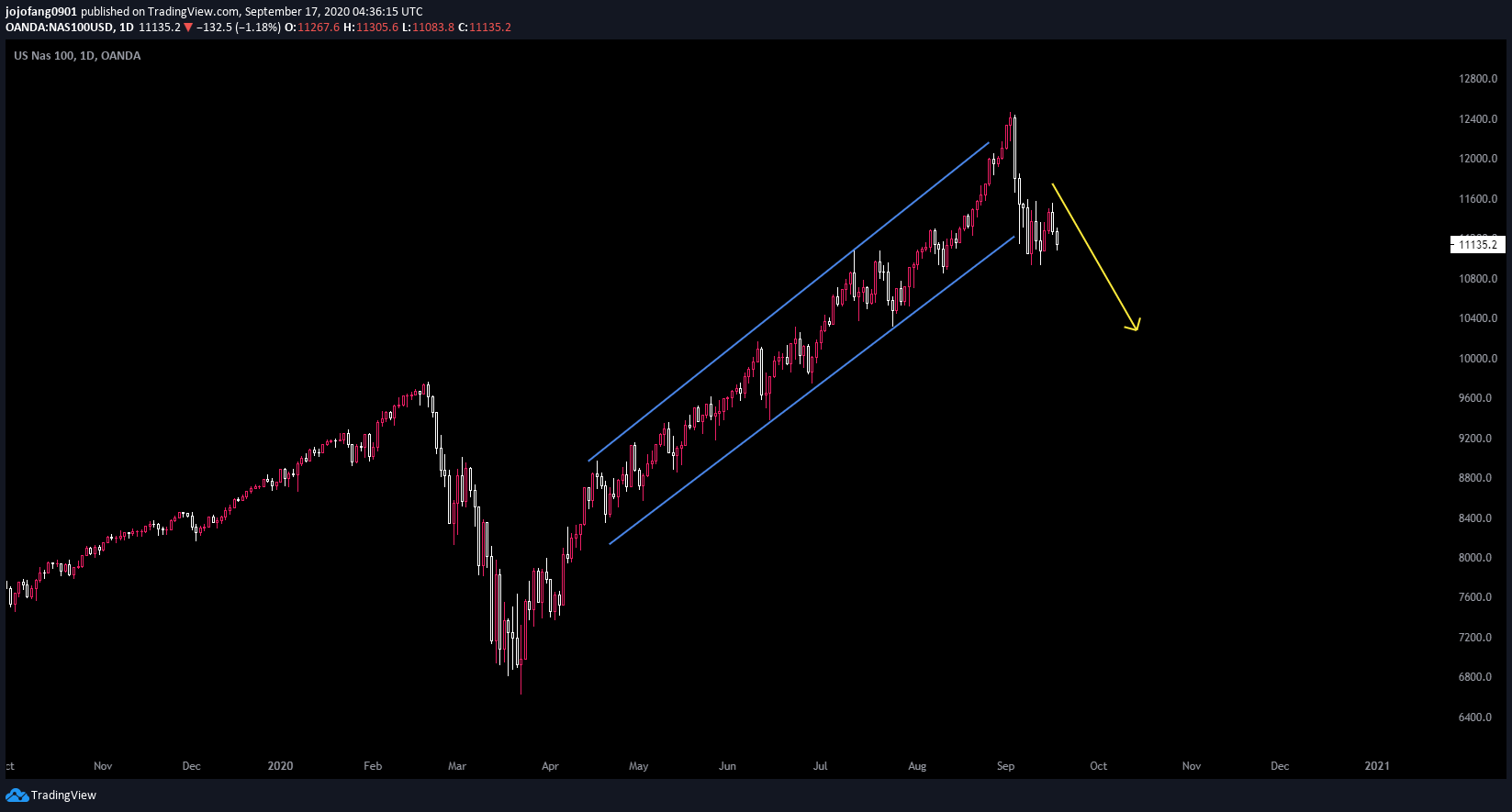The image size is (1512, 812).
Task: Click the 9200.0 price axis label
Action: point(1475,439)
